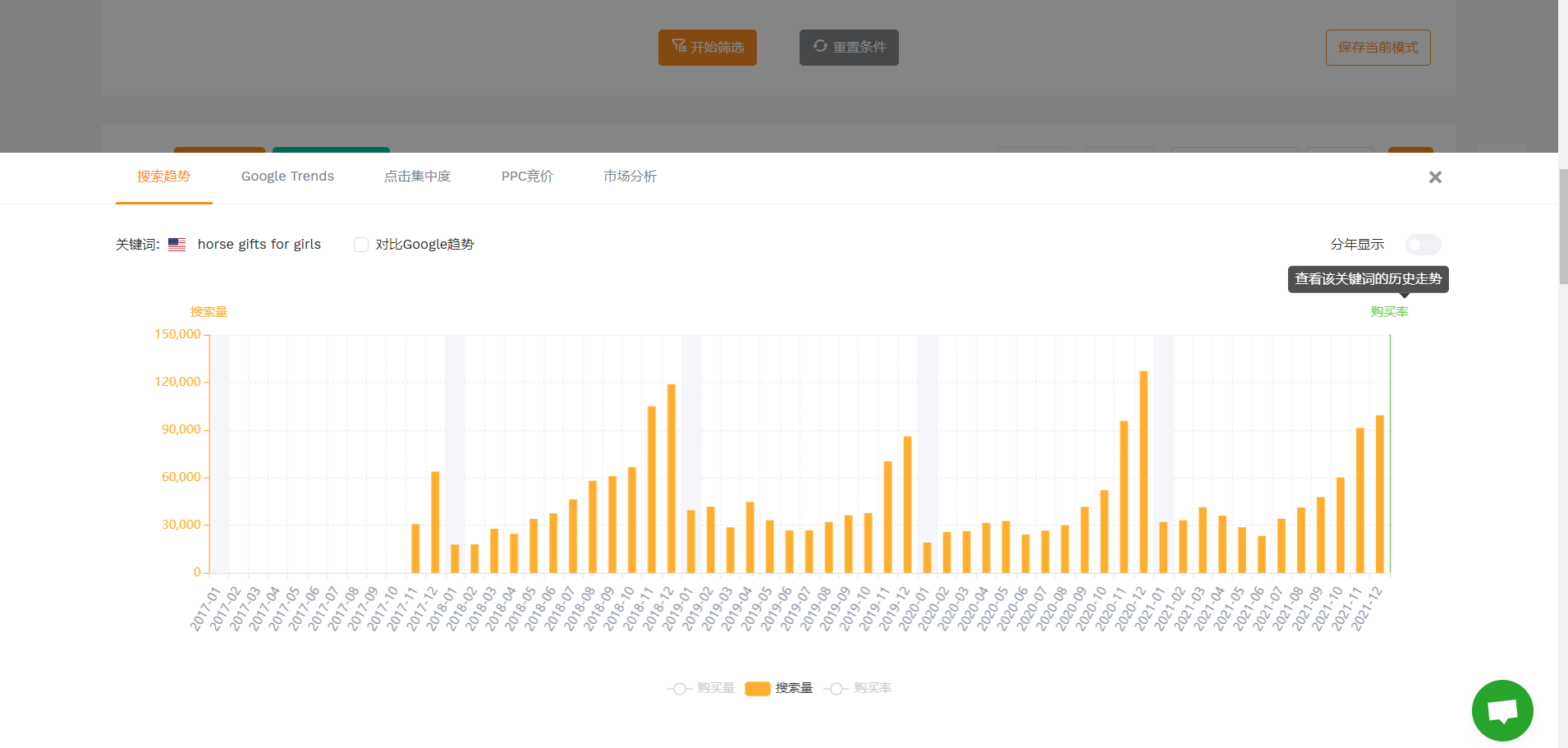Click the 150,000 axis label
The height and width of the screenshot is (748, 1568).
[177, 334]
